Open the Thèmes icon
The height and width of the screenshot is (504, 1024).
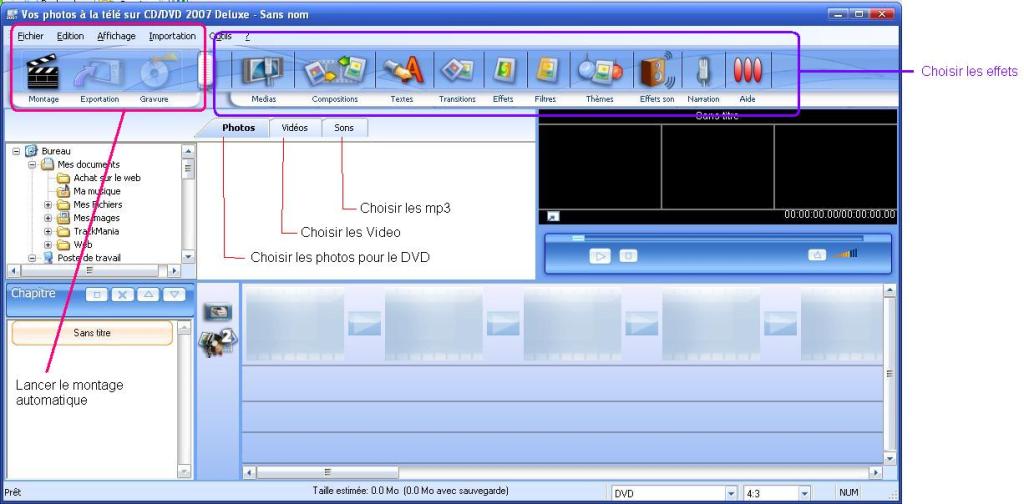click(600, 71)
